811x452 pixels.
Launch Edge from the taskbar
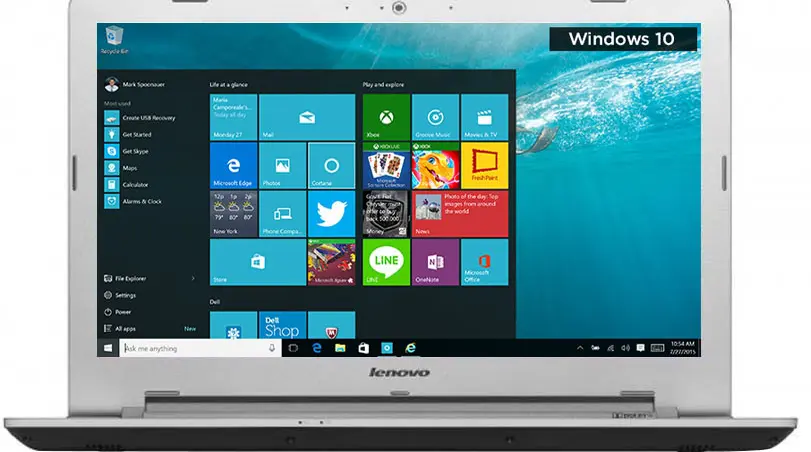coord(317,348)
